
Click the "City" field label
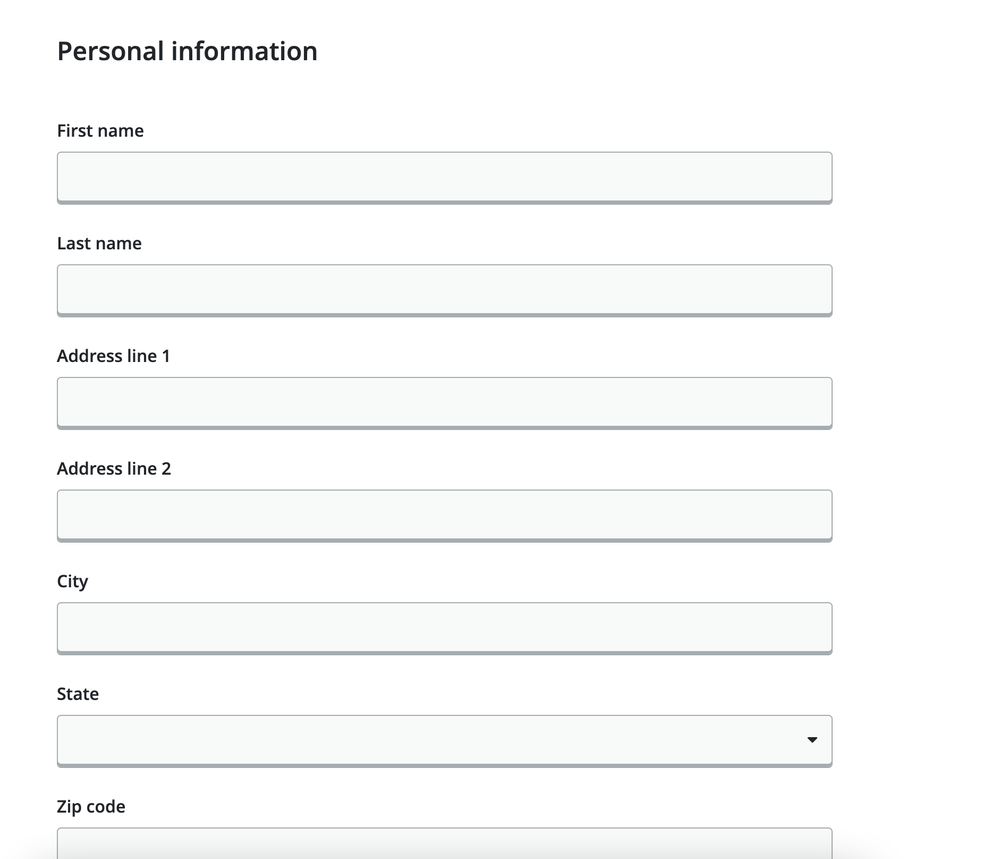(72, 582)
